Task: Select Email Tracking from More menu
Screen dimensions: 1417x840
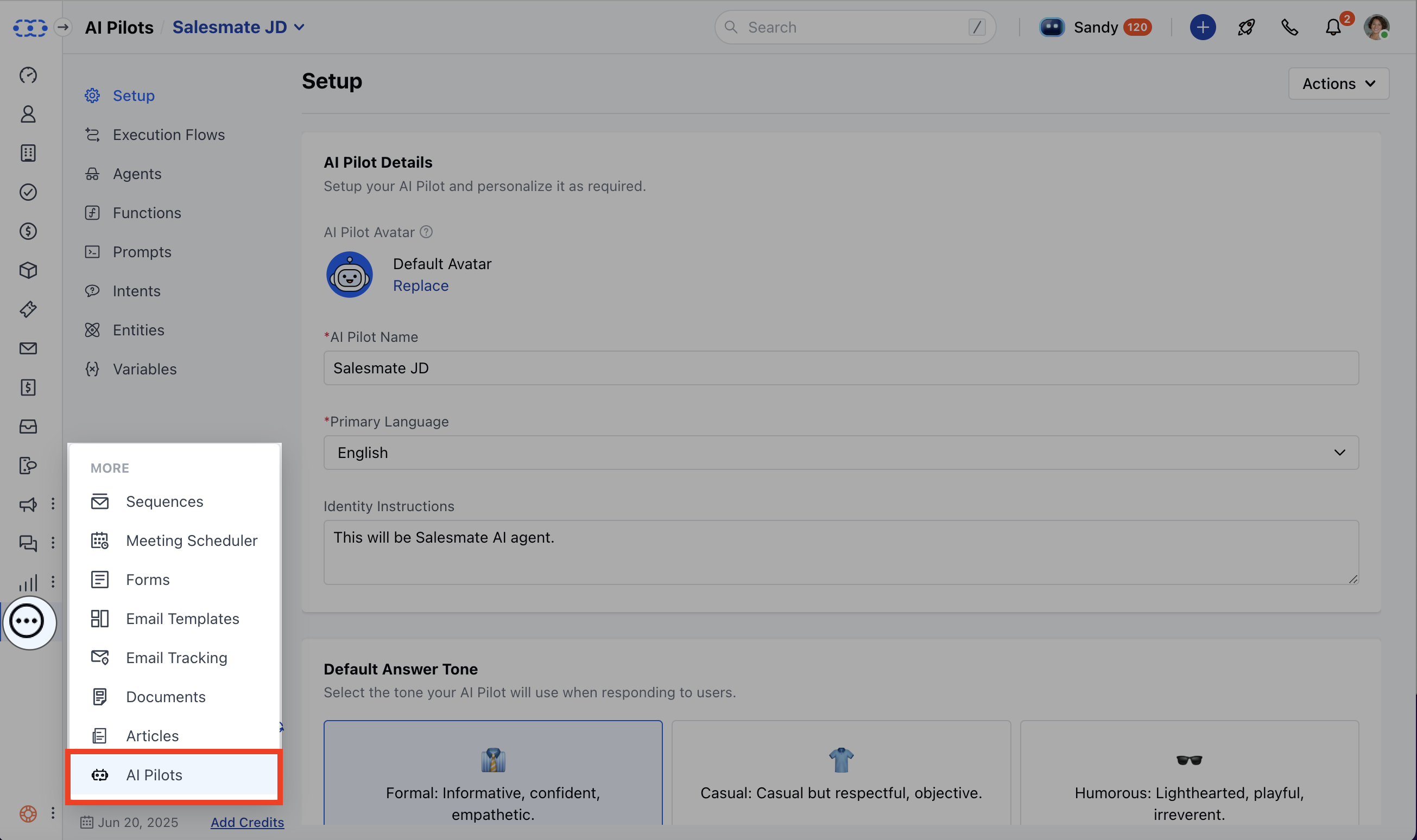Action: pos(174,658)
